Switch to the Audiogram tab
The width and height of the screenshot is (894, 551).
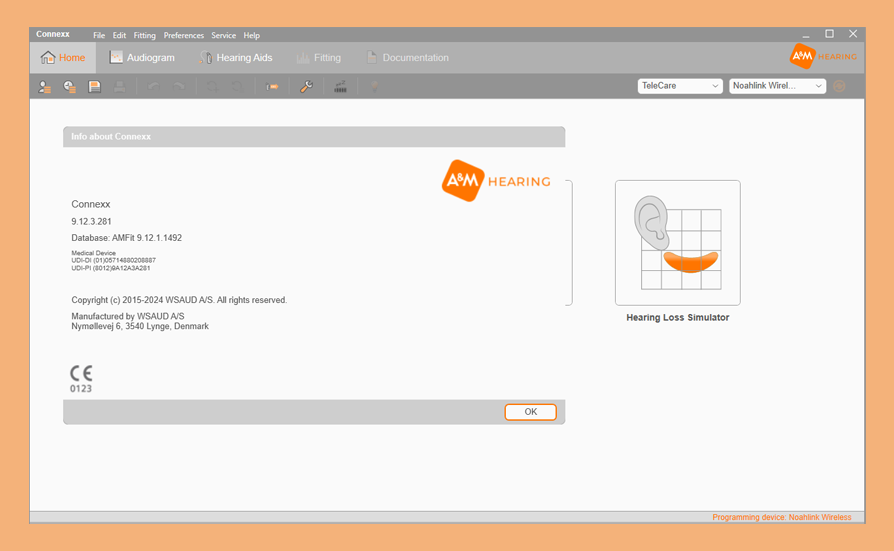tap(143, 58)
